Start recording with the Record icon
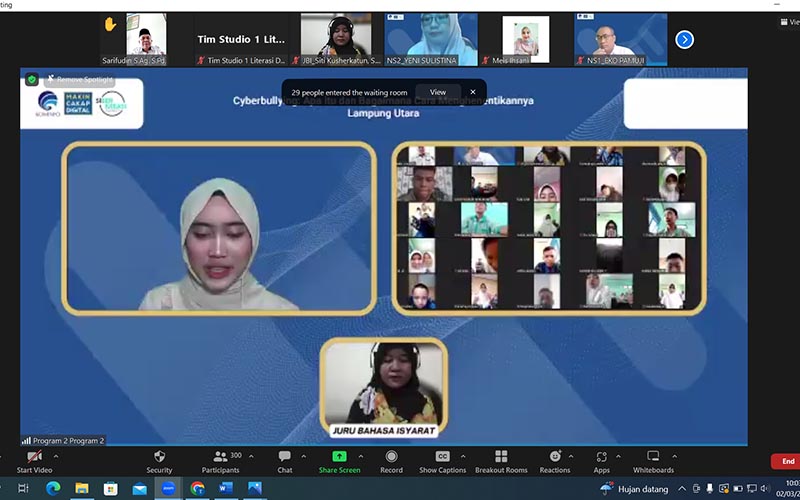 tap(391, 456)
